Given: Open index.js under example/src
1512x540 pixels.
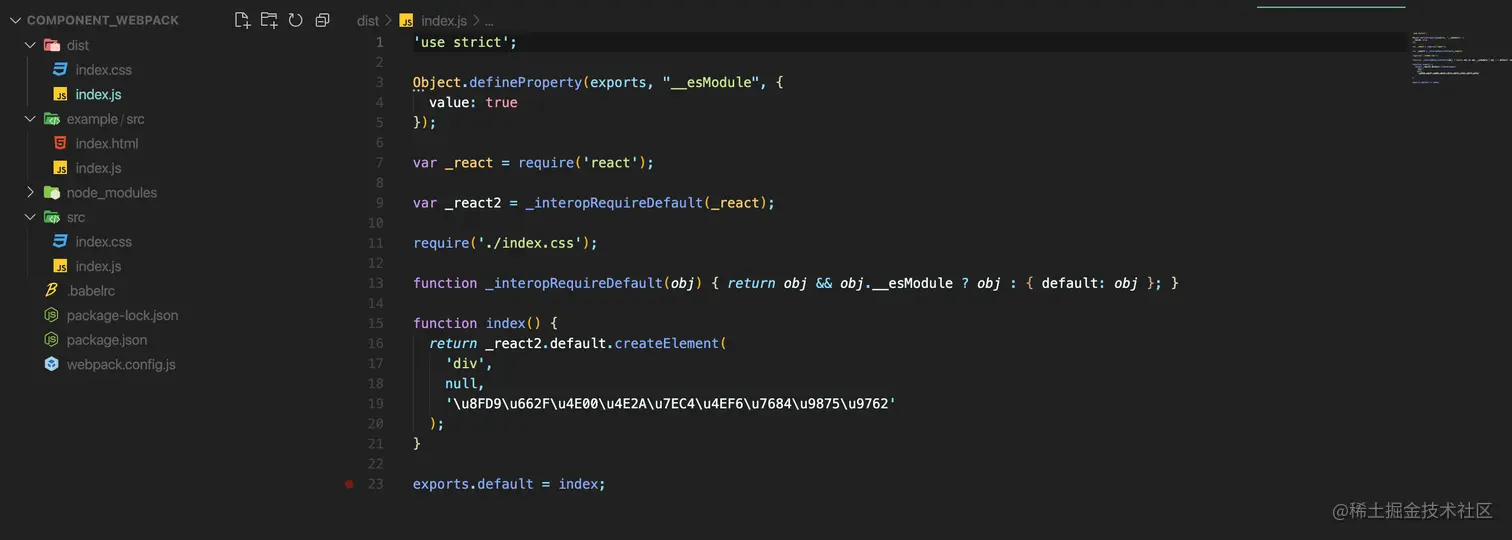Looking at the screenshot, I should (x=98, y=168).
